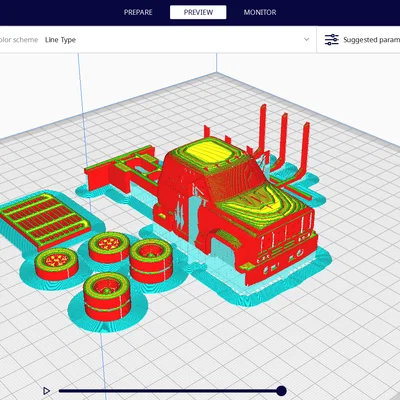Select the wheel closest to the truck cab
Image resolution: width=400 pixels, height=400 pixels.
click(x=151, y=260)
